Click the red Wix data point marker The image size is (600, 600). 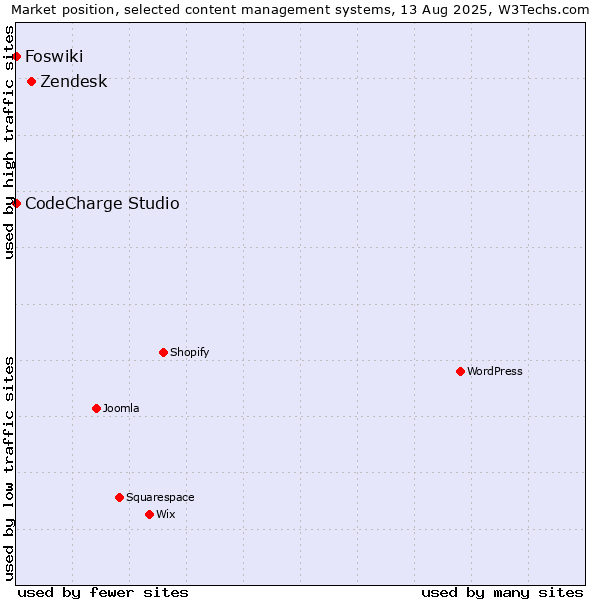(150, 514)
